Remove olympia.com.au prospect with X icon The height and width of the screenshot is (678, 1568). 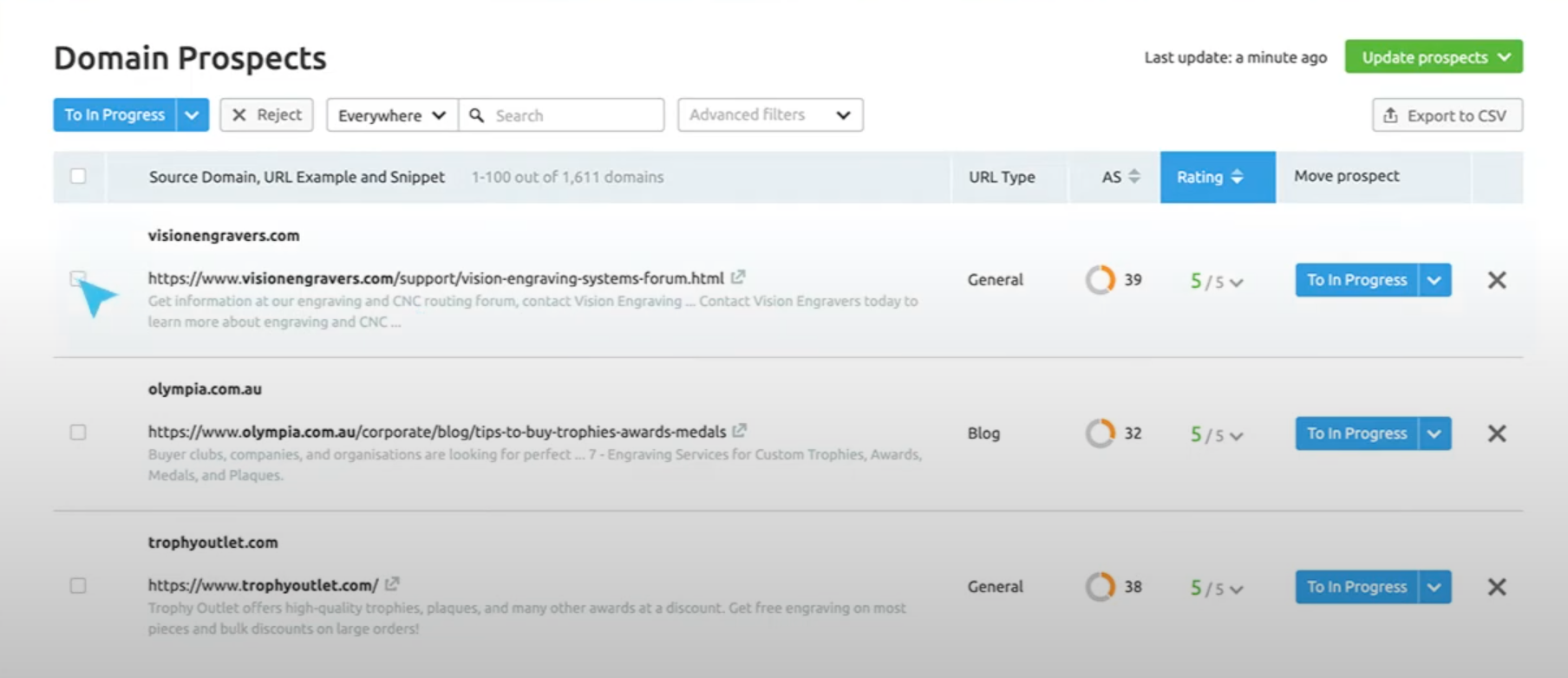[x=1497, y=434]
